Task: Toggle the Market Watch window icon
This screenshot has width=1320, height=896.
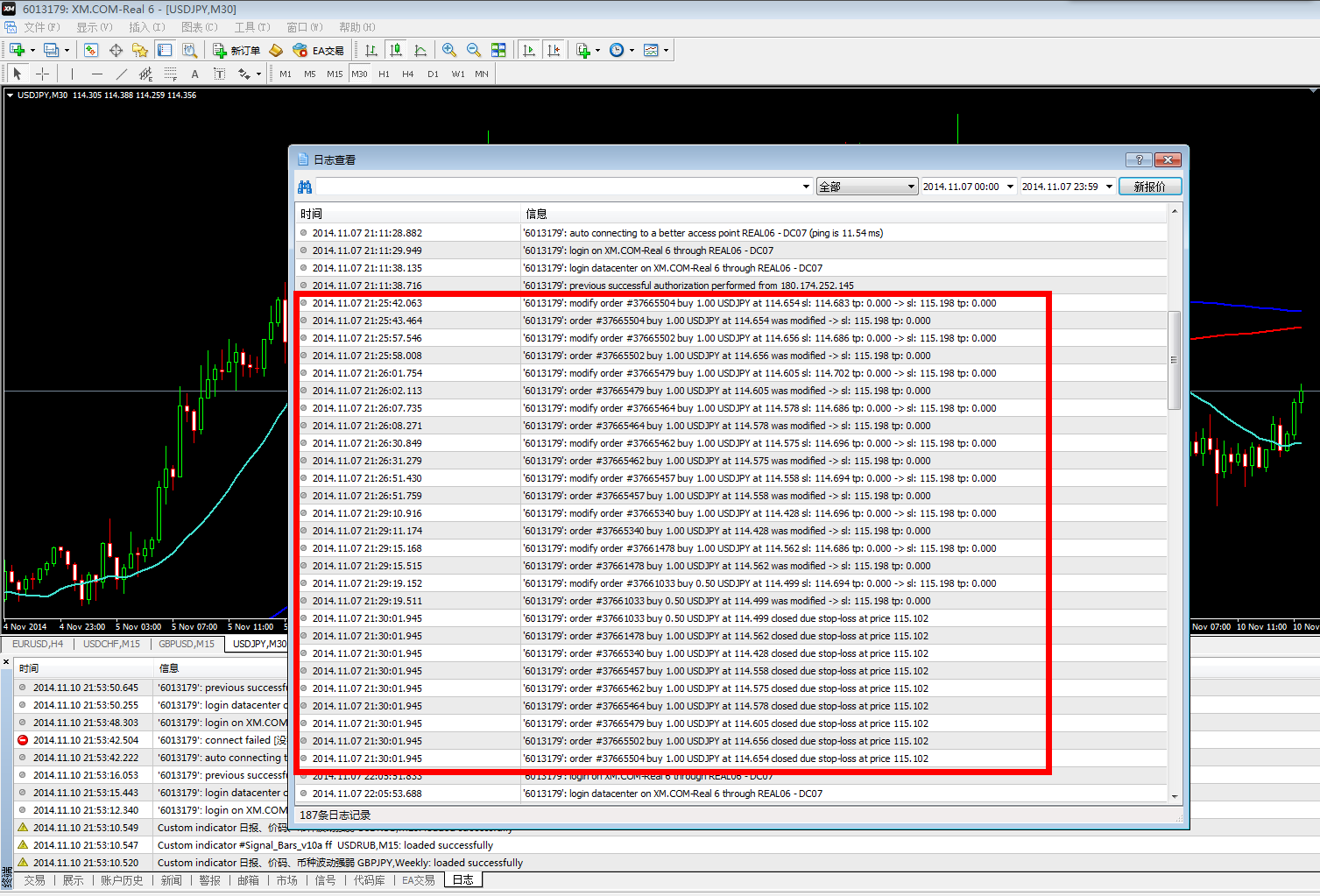Action: click(91, 50)
